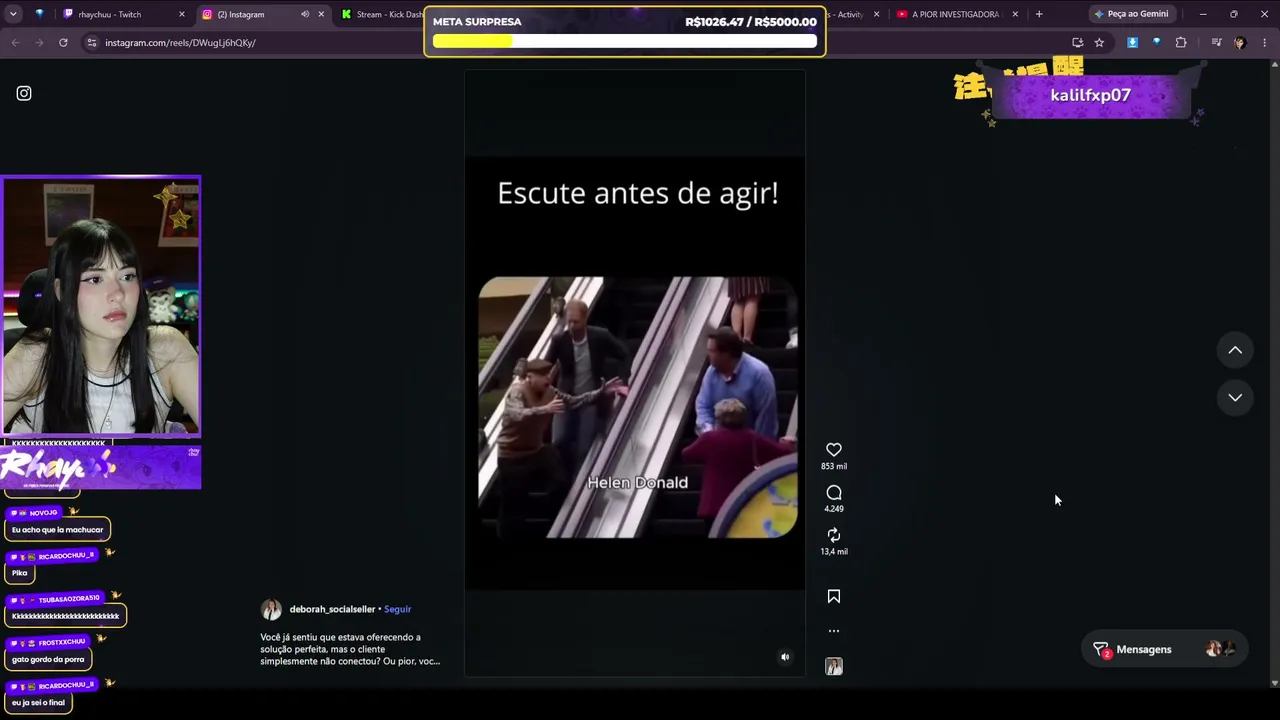Image resolution: width=1280 pixels, height=720 pixels.
Task: Open the deborah_socialseller profile link
Action: coord(332,609)
